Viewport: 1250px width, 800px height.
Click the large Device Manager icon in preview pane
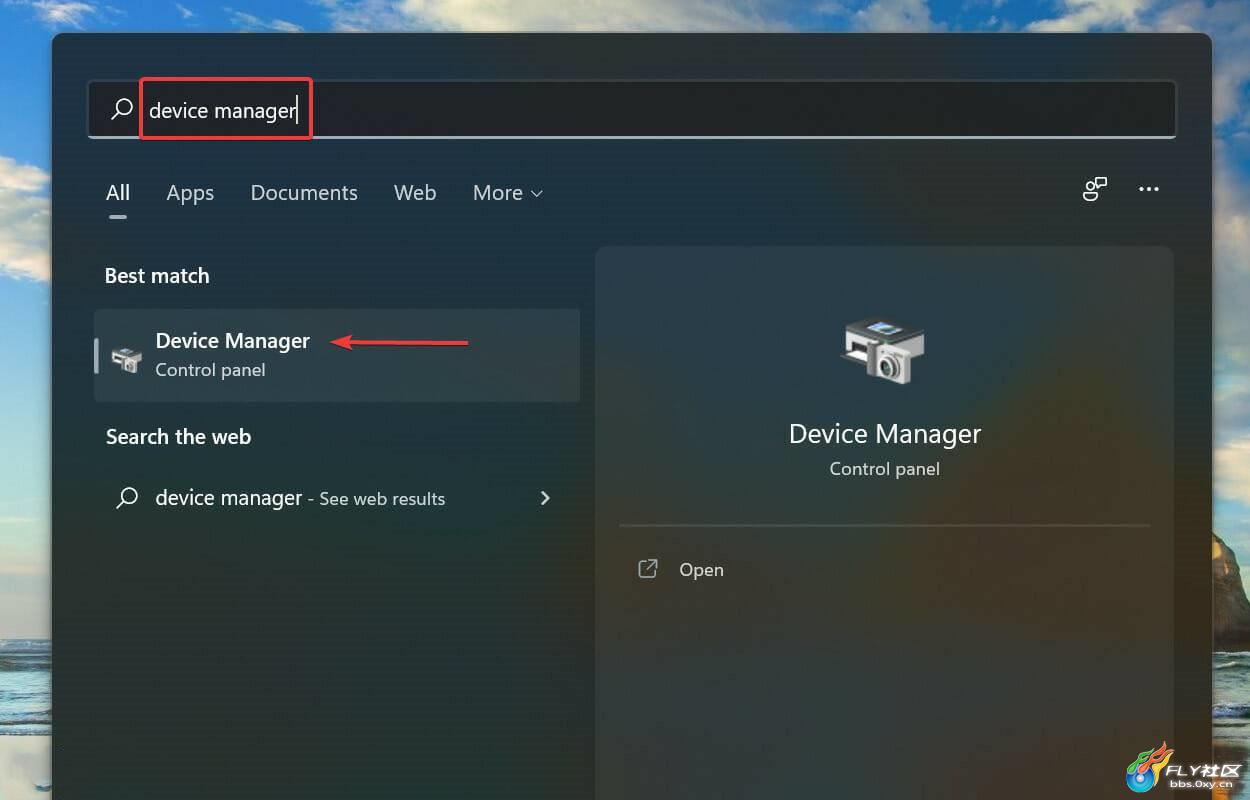point(884,348)
